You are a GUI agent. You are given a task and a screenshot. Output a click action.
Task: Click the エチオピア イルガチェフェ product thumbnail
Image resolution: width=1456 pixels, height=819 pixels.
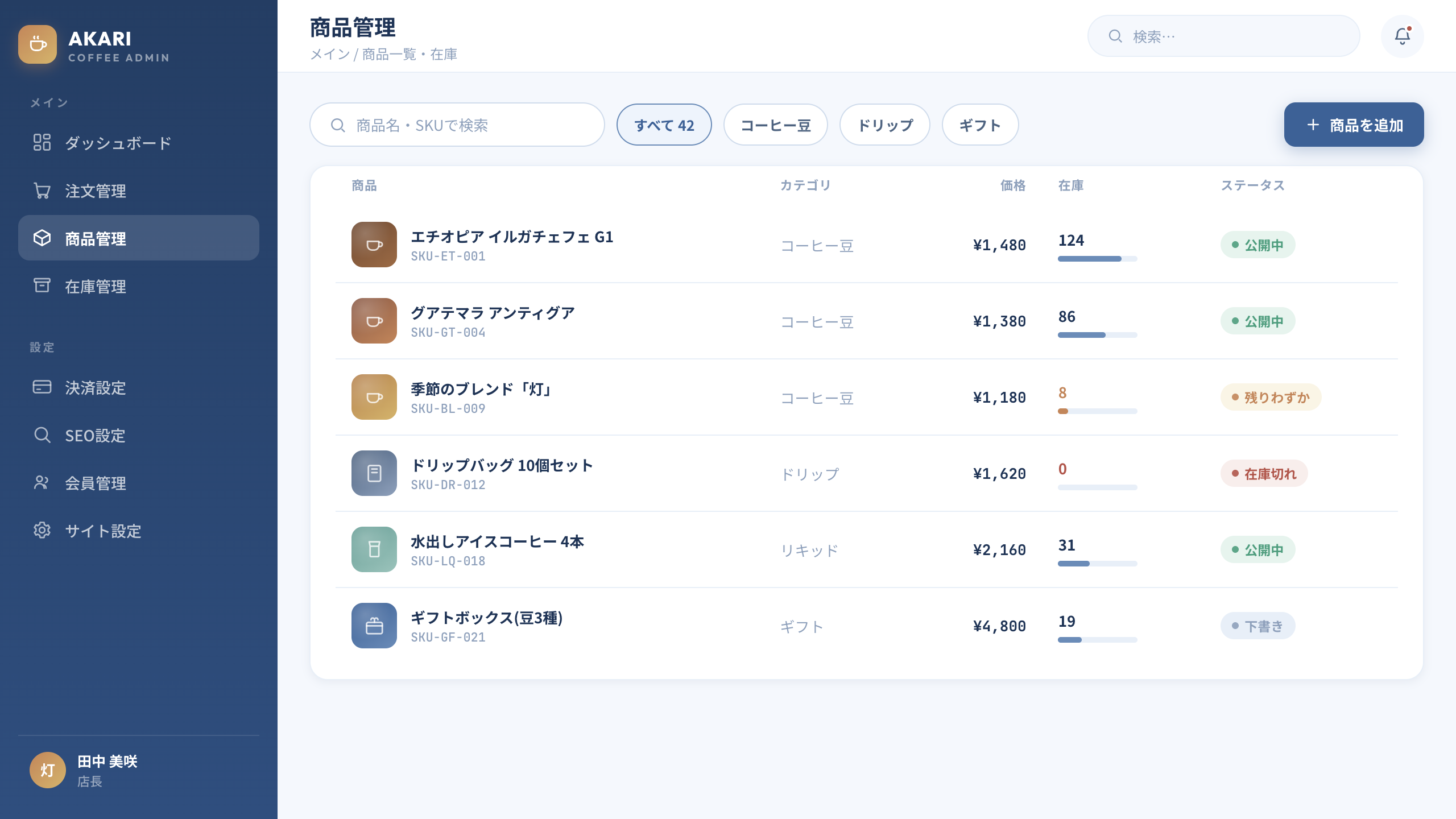(x=374, y=245)
